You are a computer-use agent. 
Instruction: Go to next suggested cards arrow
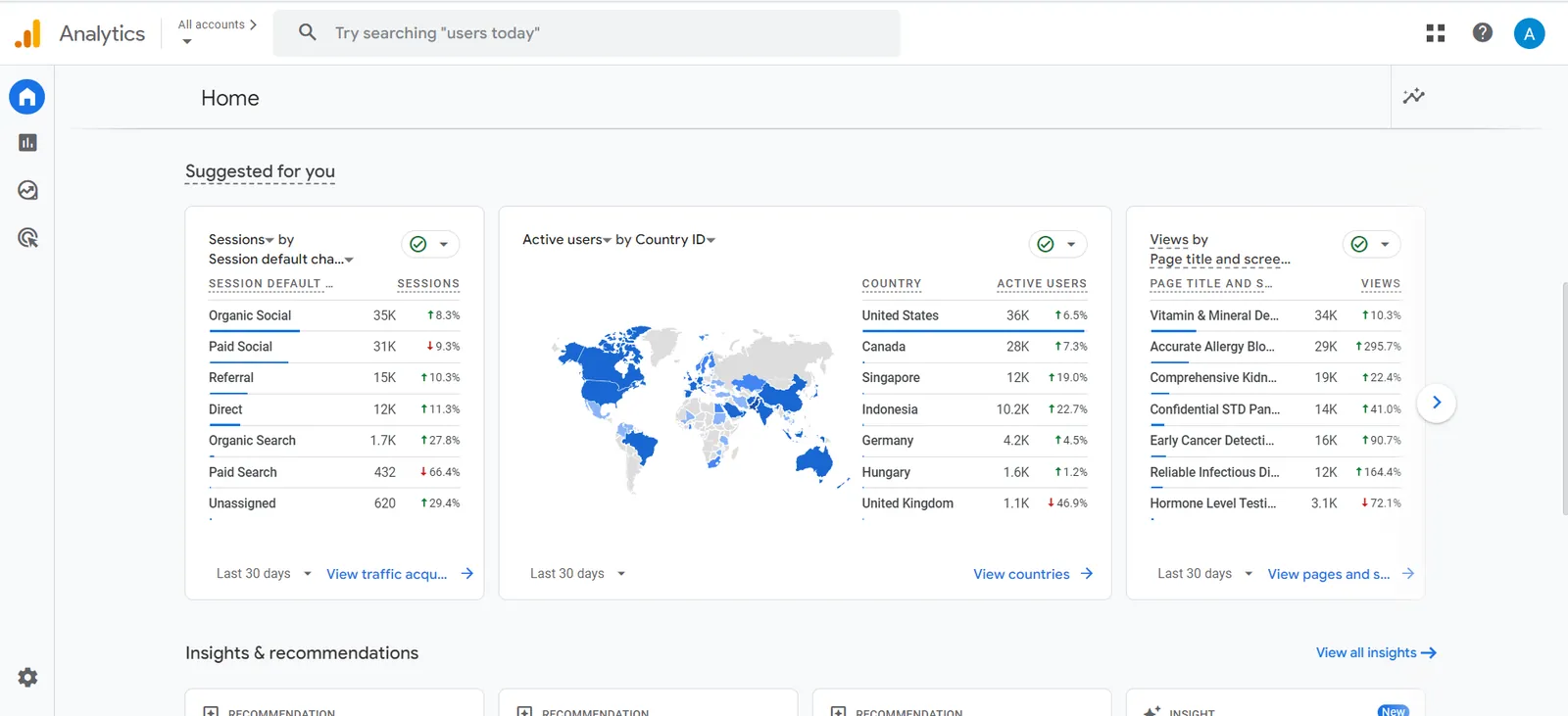coord(1437,403)
